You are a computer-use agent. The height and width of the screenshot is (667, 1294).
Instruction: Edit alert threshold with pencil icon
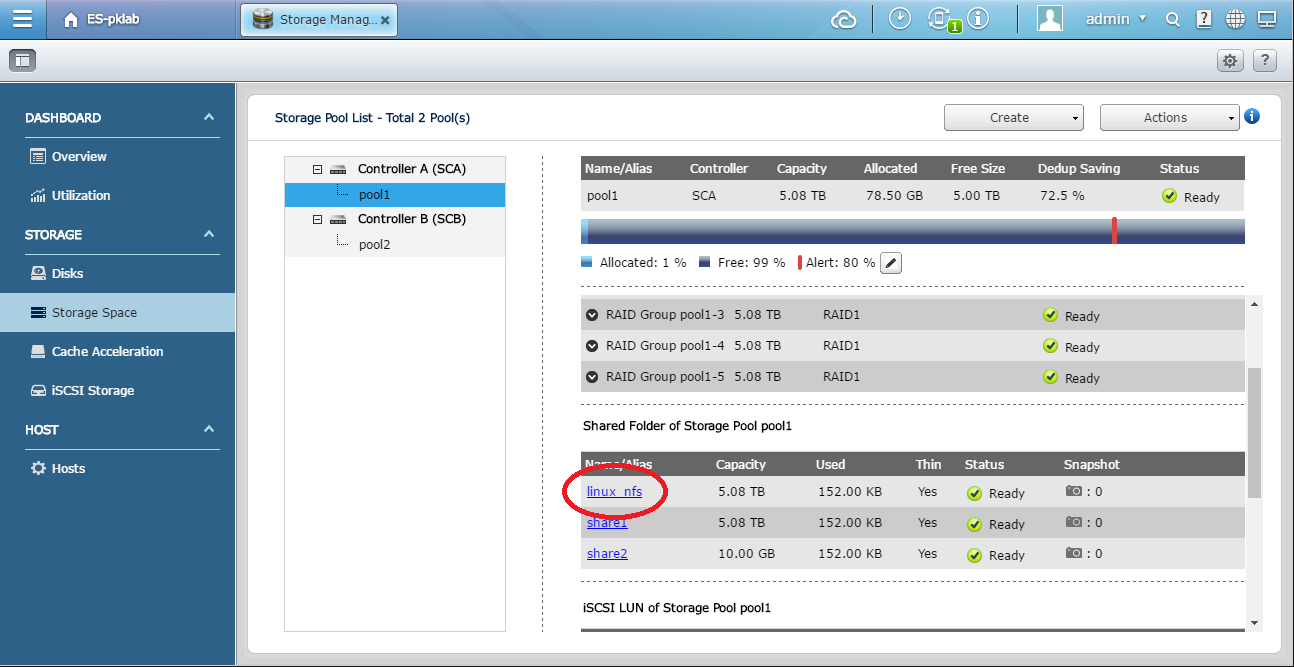(891, 263)
